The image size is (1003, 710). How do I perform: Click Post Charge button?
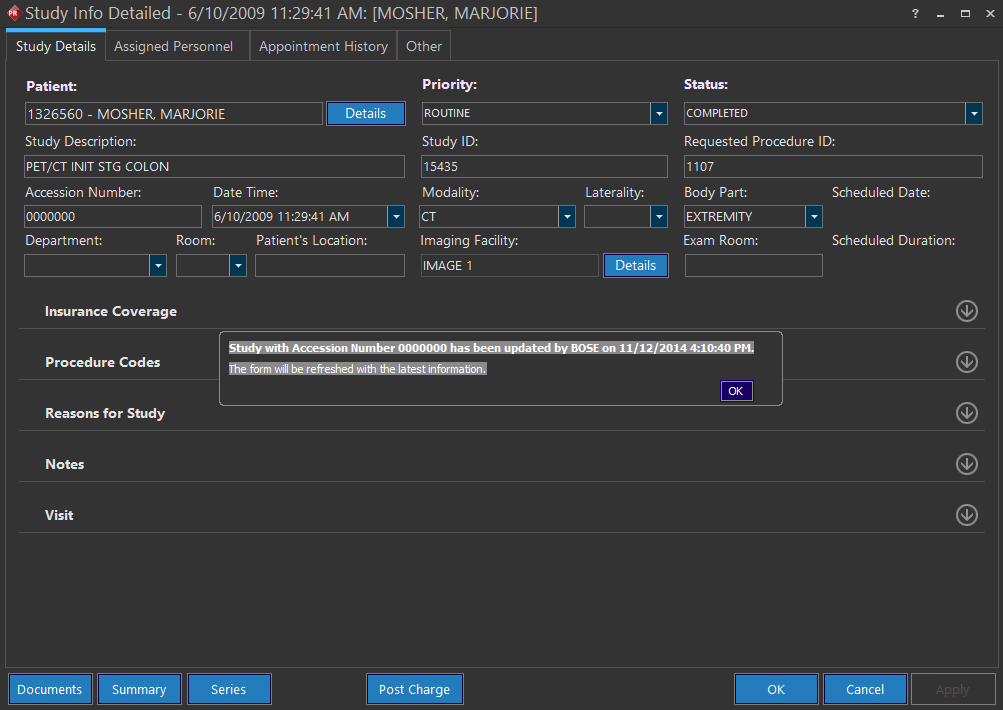point(414,689)
